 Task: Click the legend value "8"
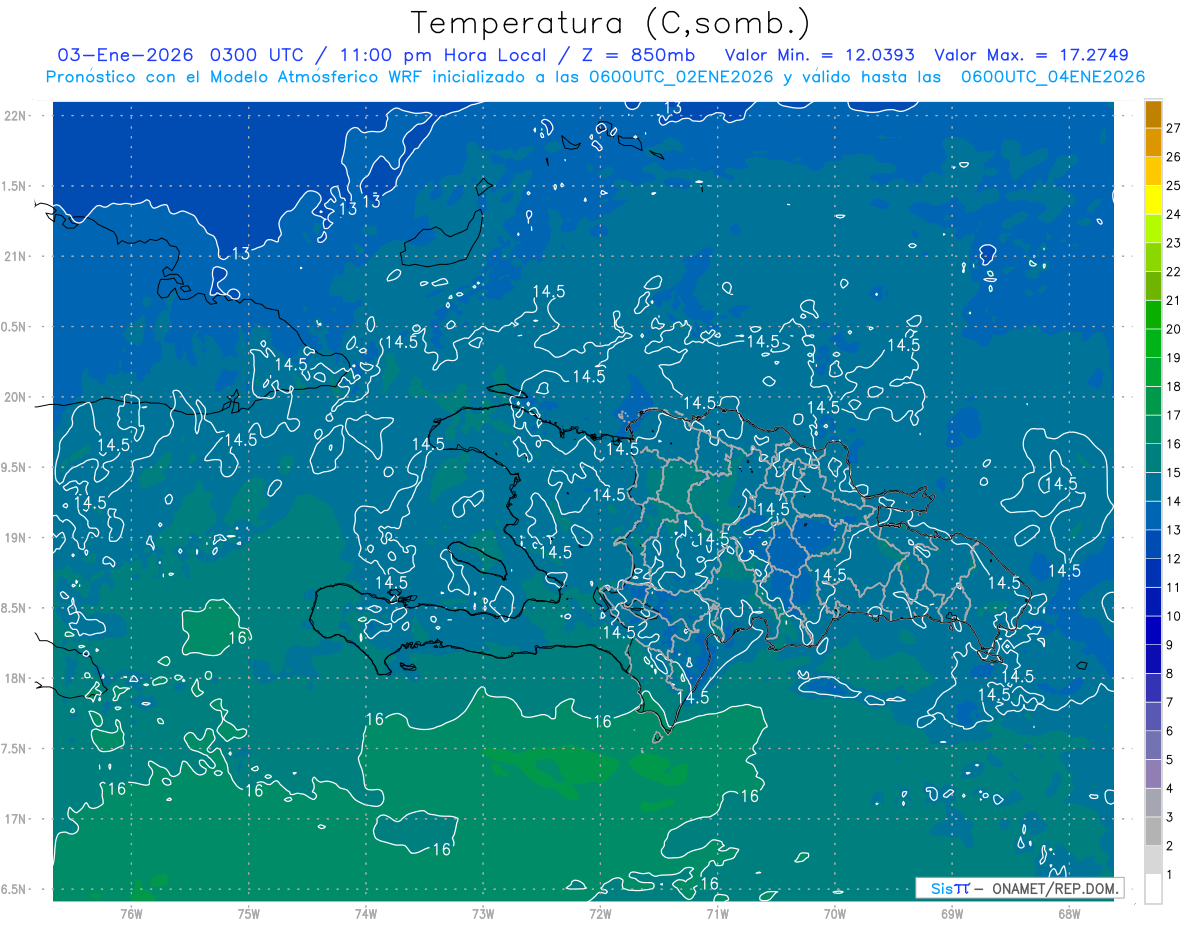click(1172, 674)
